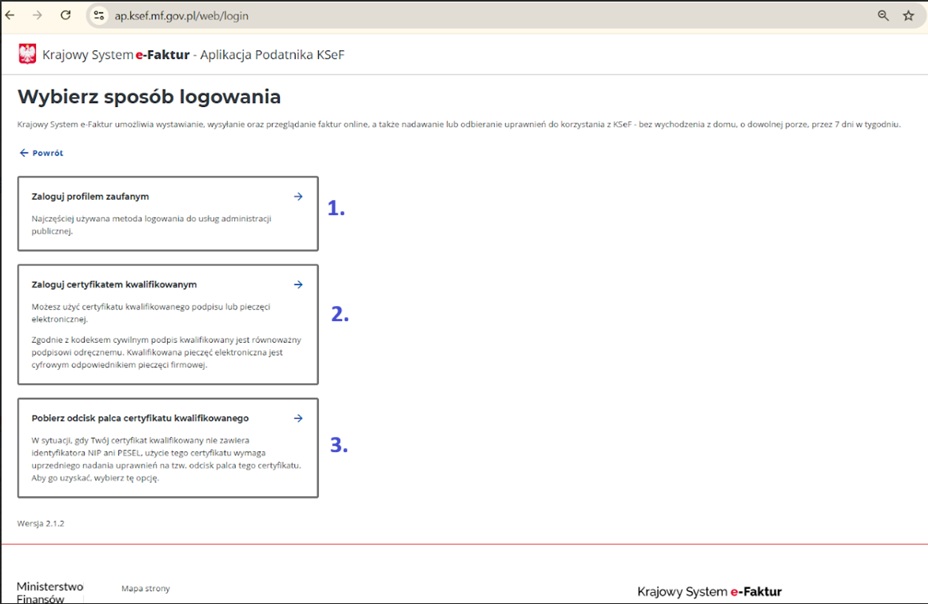Click arrow on 'Zaloguj profilem zaufanym' card

(298, 197)
